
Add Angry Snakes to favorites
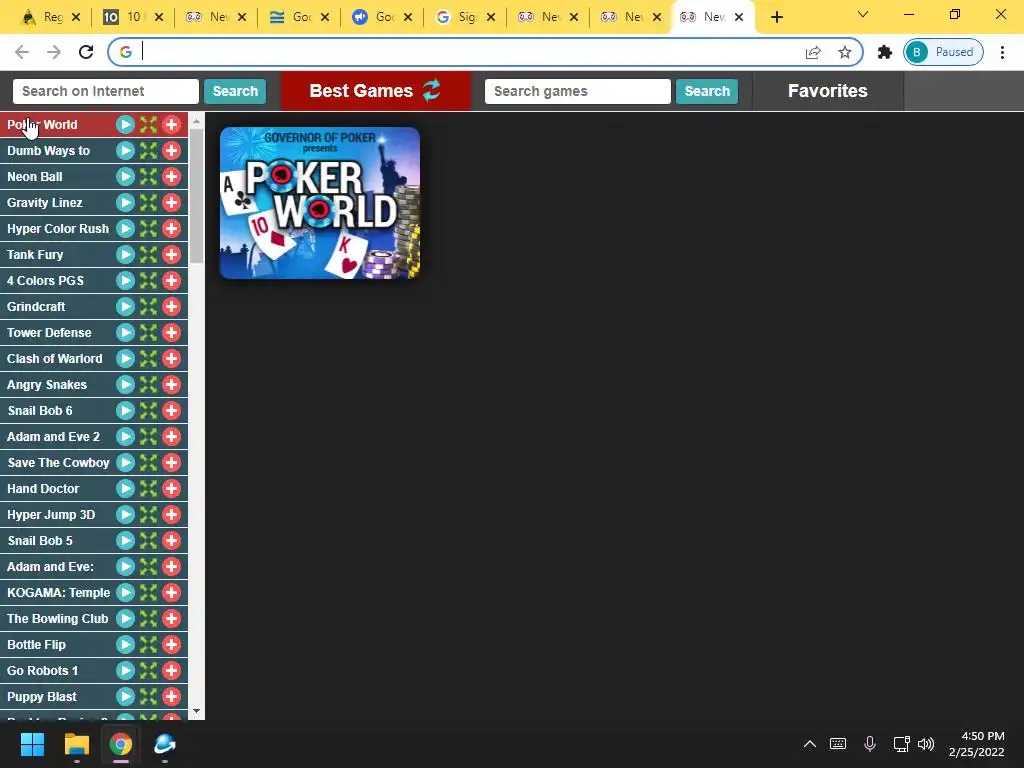pyautogui.click(x=171, y=385)
